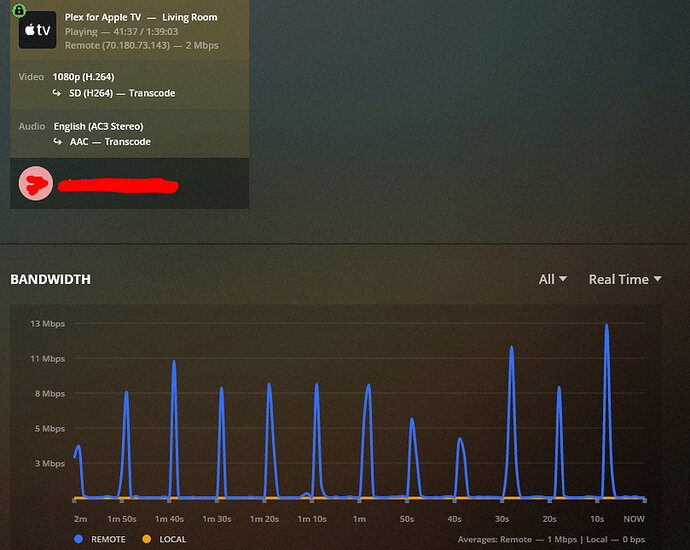Click the '50s' time axis label

(x=407, y=519)
